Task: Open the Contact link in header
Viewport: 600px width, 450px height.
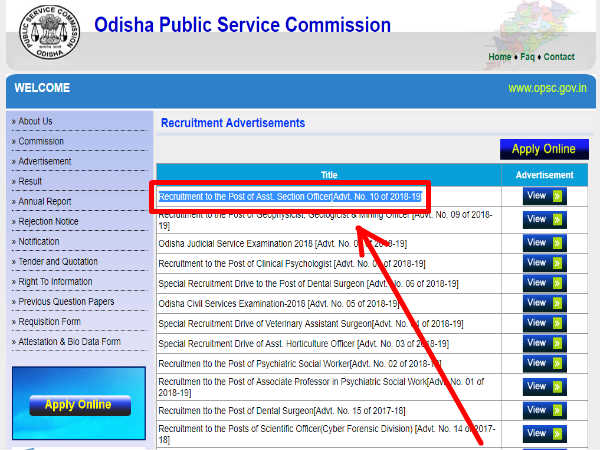Action: [x=559, y=57]
